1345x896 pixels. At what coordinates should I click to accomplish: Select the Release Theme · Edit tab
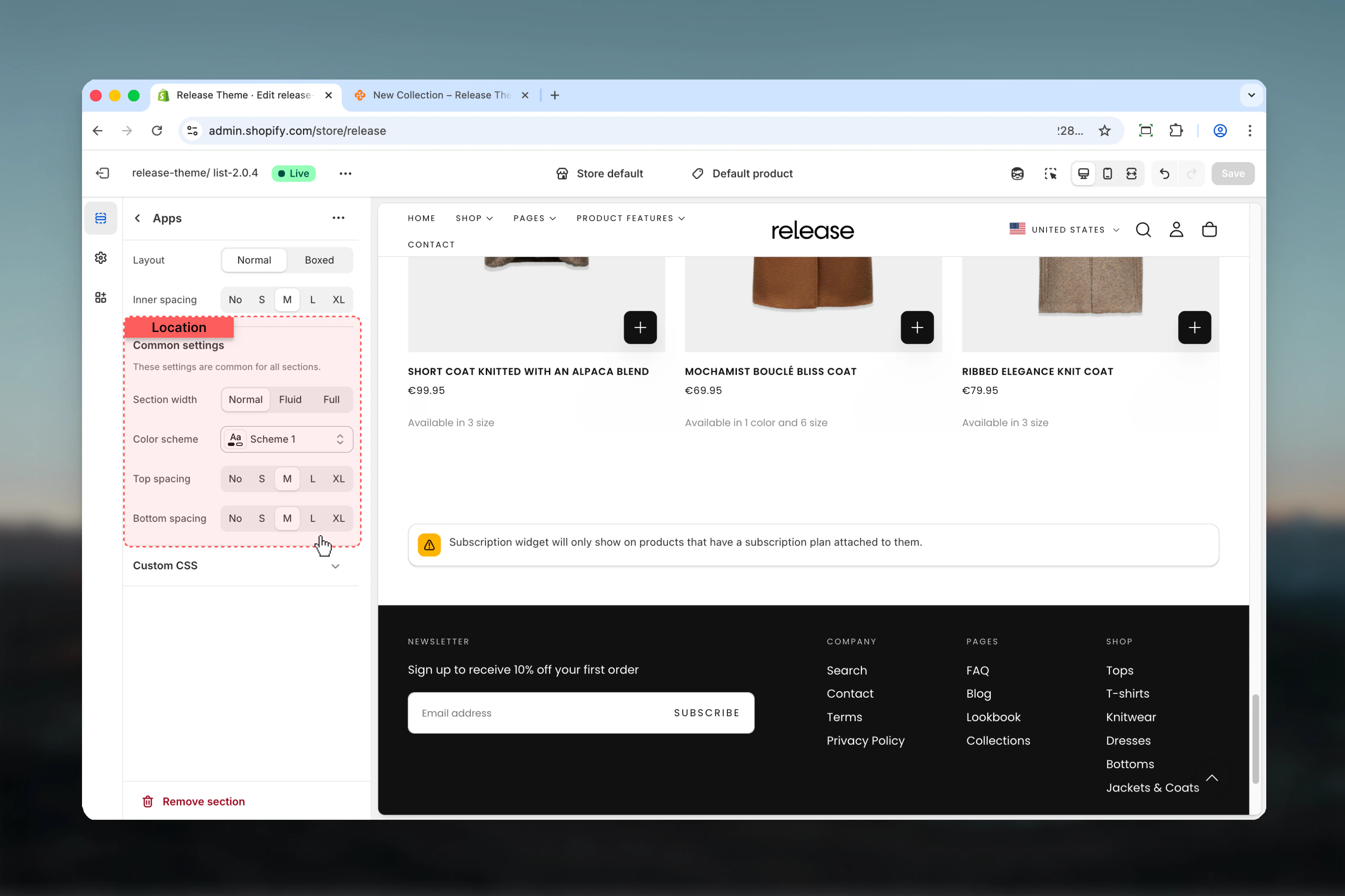click(x=246, y=96)
